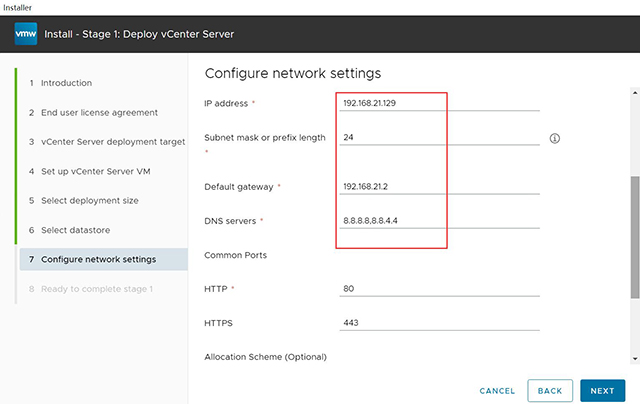
Task: Edit the Default gateway field
Action: coord(439,186)
